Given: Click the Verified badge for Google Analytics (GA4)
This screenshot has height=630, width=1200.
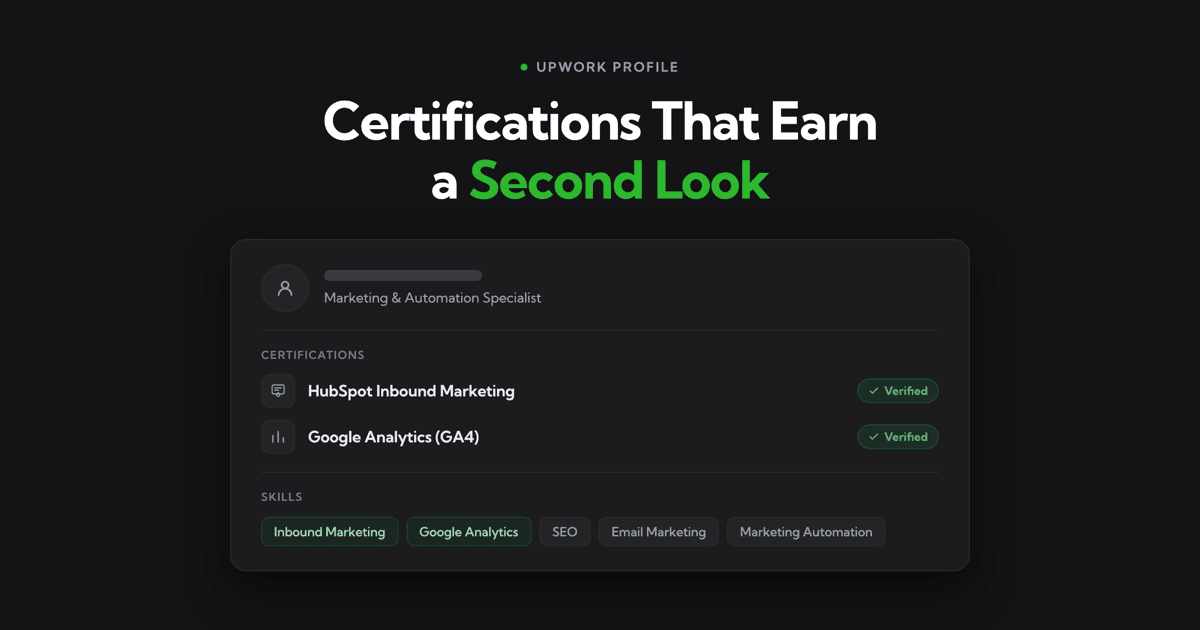Looking at the screenshot, I should [x=898, y=437].
